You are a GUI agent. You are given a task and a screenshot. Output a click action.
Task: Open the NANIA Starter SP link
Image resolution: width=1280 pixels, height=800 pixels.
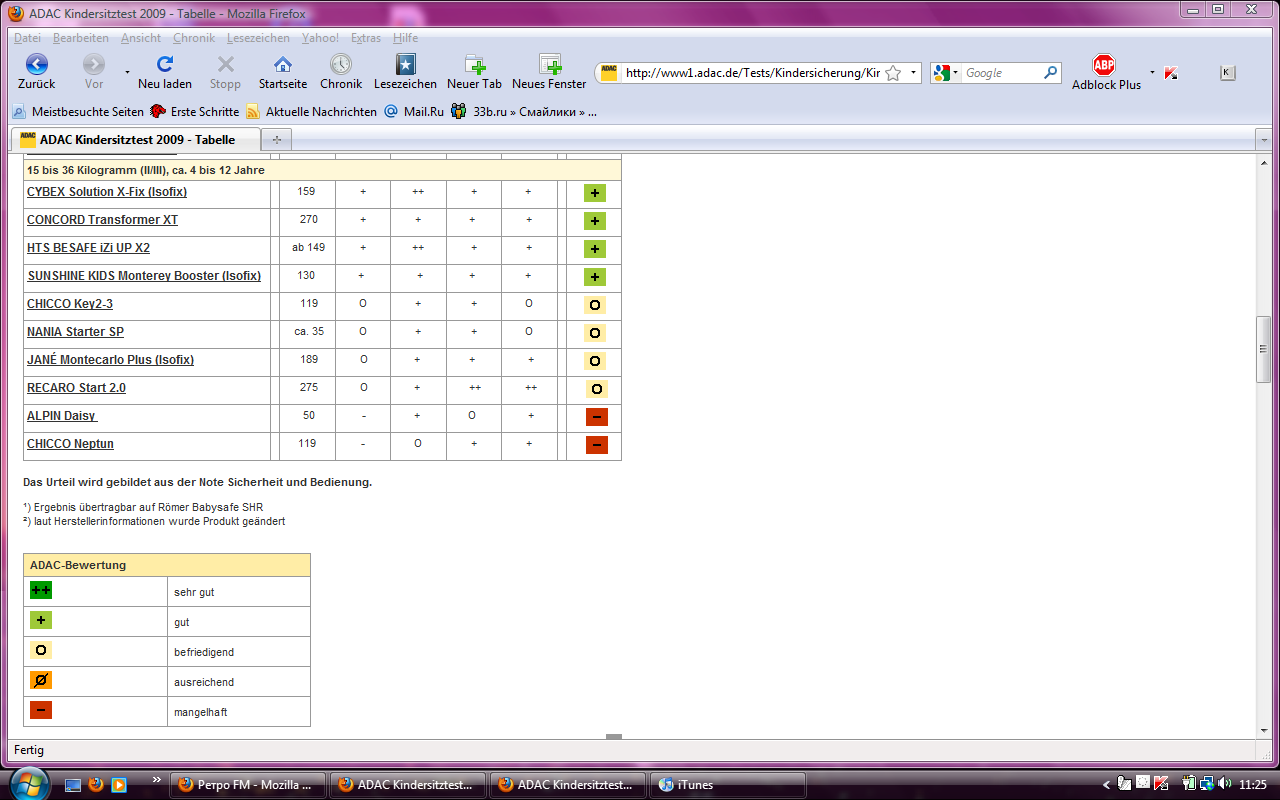(x=75, y=332)
